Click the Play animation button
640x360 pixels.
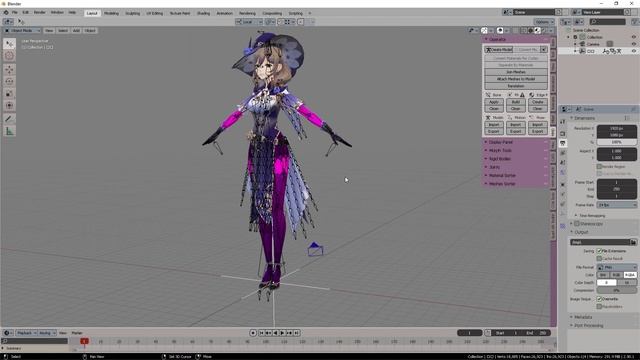pyautogui.click(x=282, y=333)
